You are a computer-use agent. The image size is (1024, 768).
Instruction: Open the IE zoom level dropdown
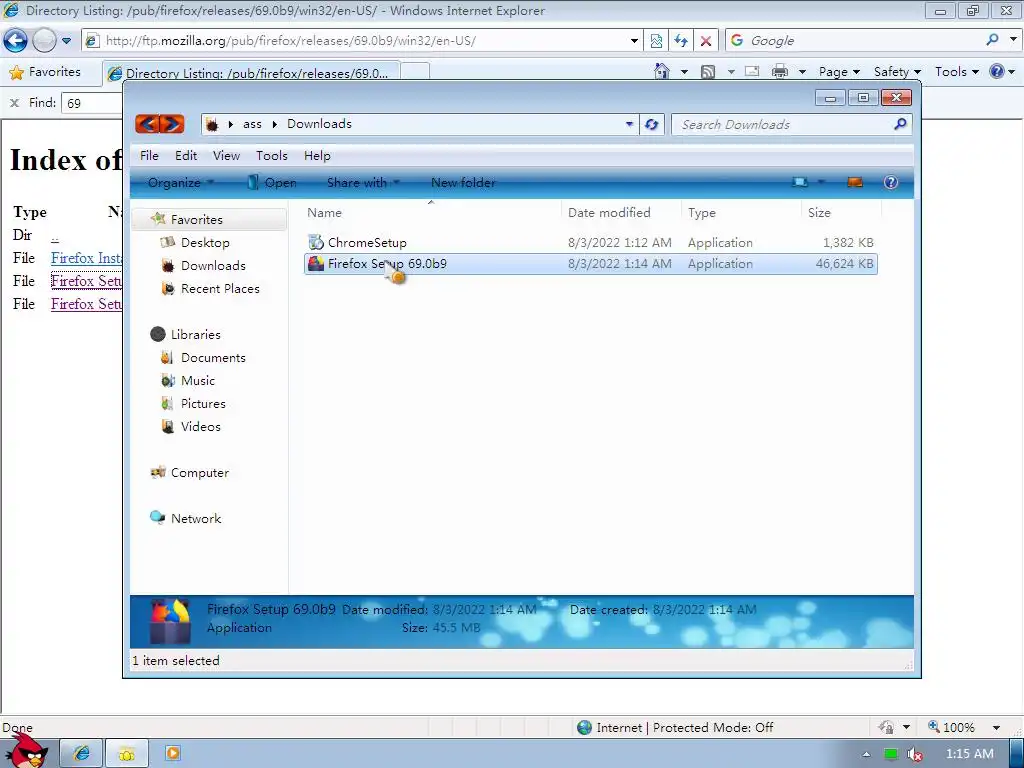pyautogui.click(x=996, y=727)
